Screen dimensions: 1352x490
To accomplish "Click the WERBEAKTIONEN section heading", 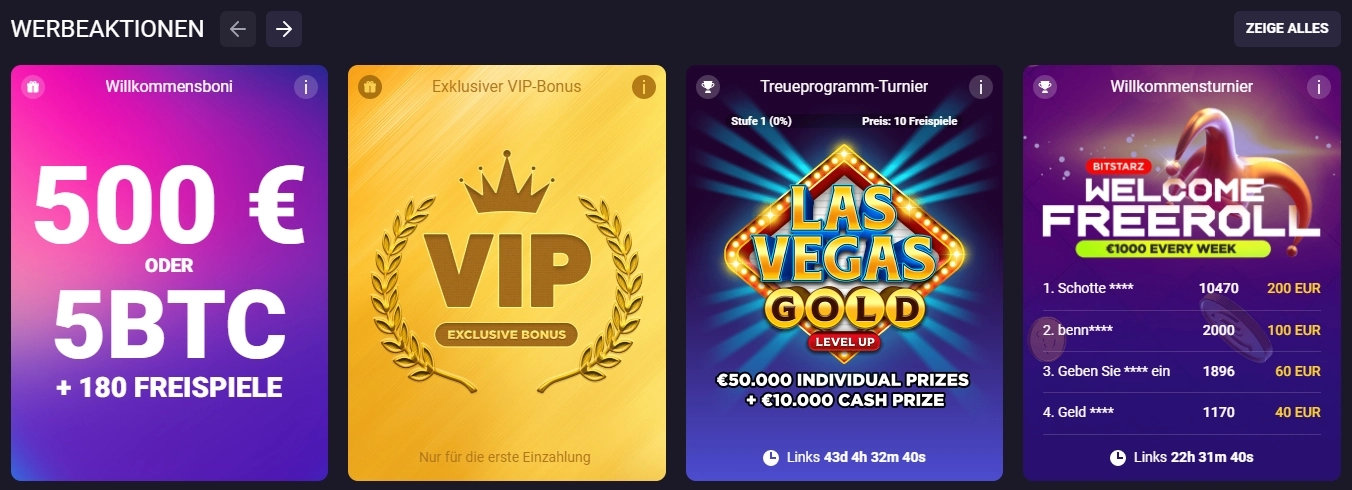I will tap(107, 29).
